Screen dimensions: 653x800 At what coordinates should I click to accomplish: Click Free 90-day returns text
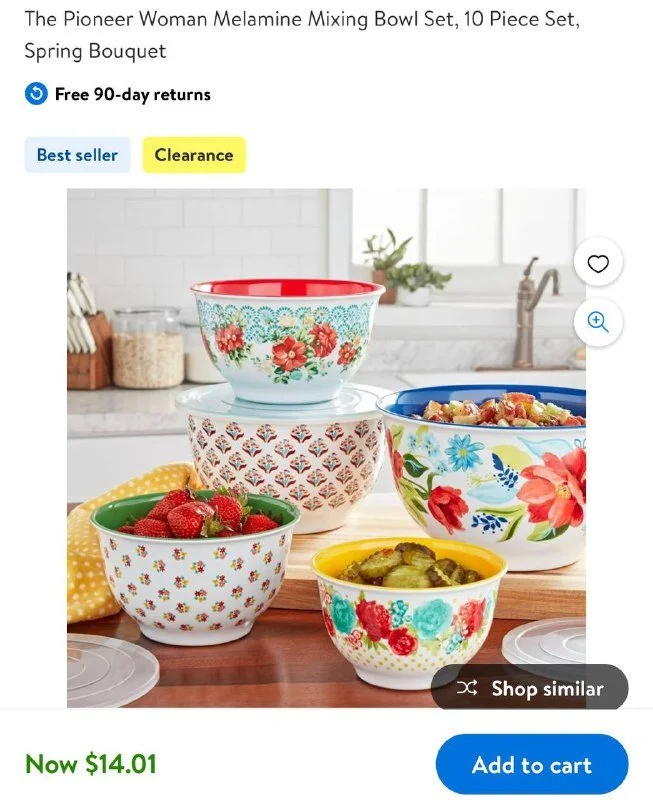133,94
